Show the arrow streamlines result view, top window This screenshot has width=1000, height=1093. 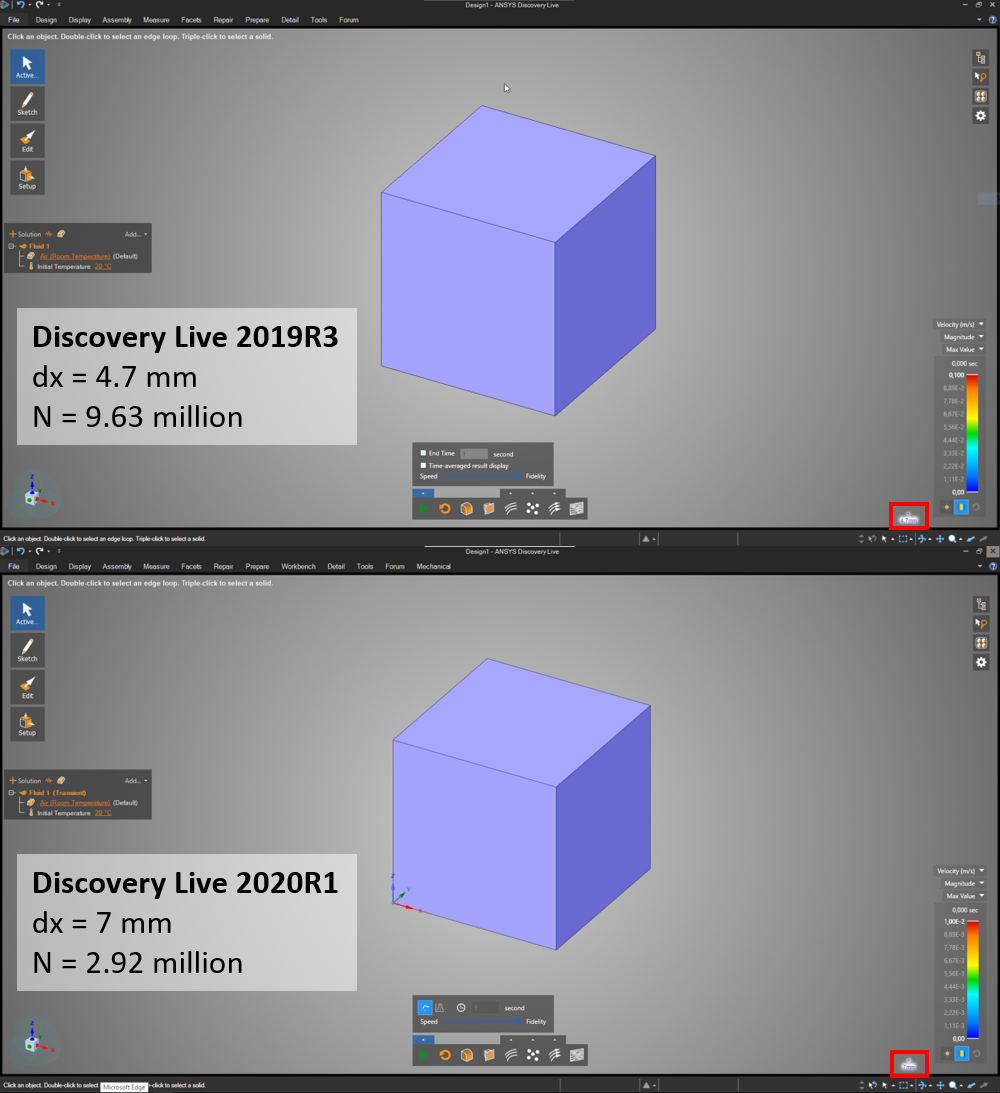(x=555, y=509)
